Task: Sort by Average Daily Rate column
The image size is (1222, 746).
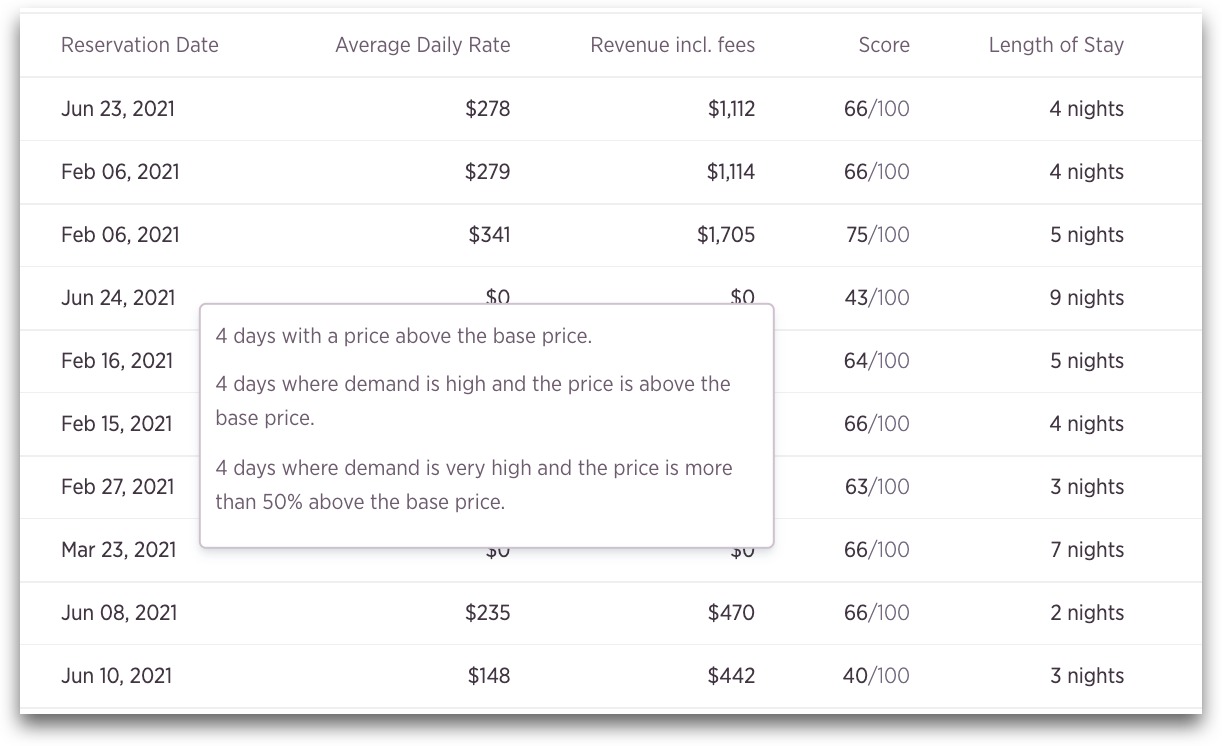Action: click(422, 45)
